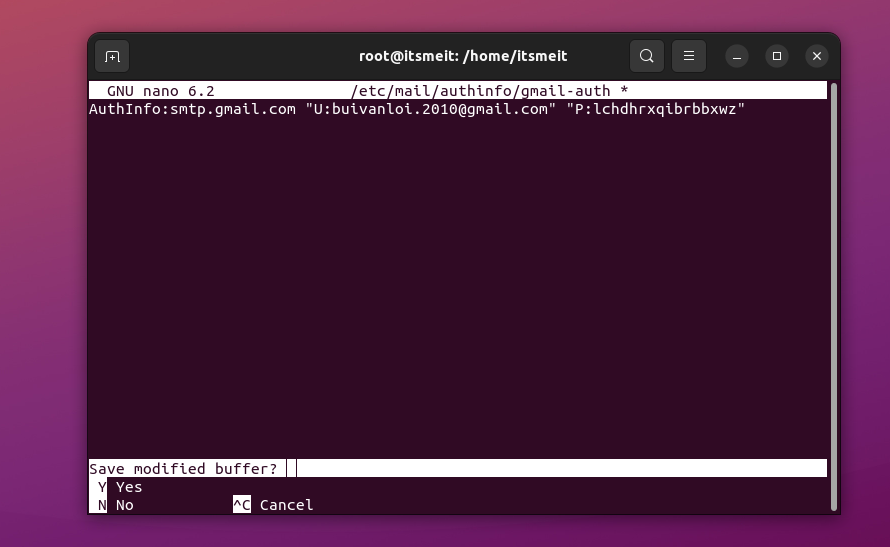The image size is (890, 547).
Task: Click the ^C shortcut key label
Action: [242, 505]
